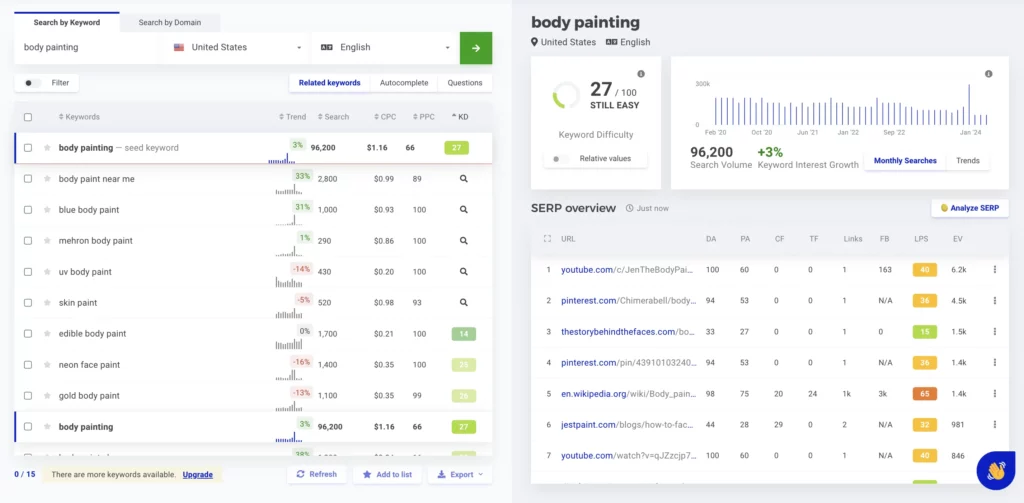
Task: Click the Upgrade link
Action: (x=197, y=474)
